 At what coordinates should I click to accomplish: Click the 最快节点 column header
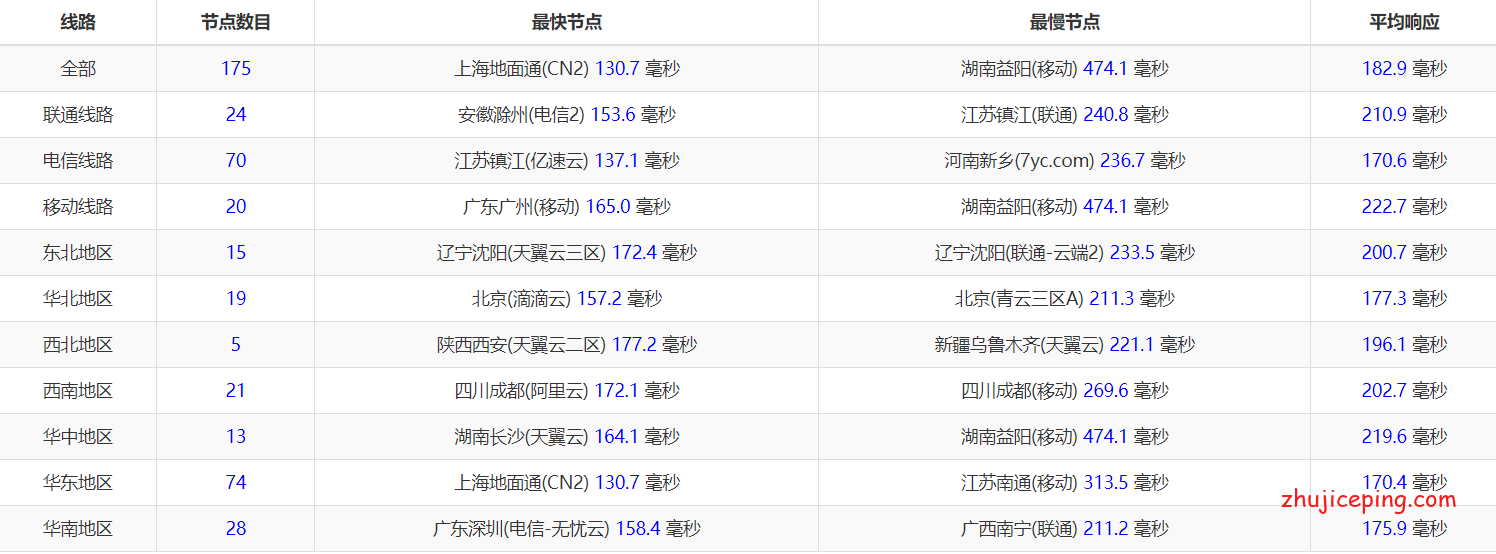coord(567,22)
